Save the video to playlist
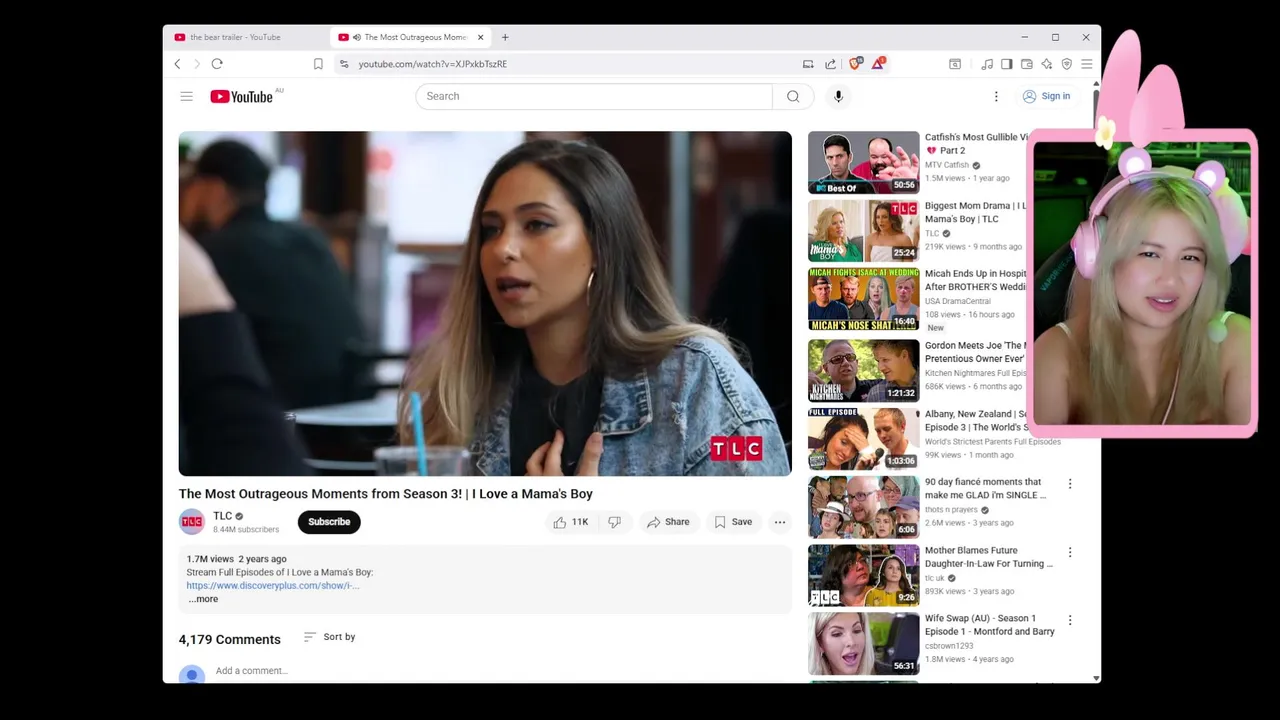Image resolution: width=1280 pixels, height=720 pixels. 733,522
